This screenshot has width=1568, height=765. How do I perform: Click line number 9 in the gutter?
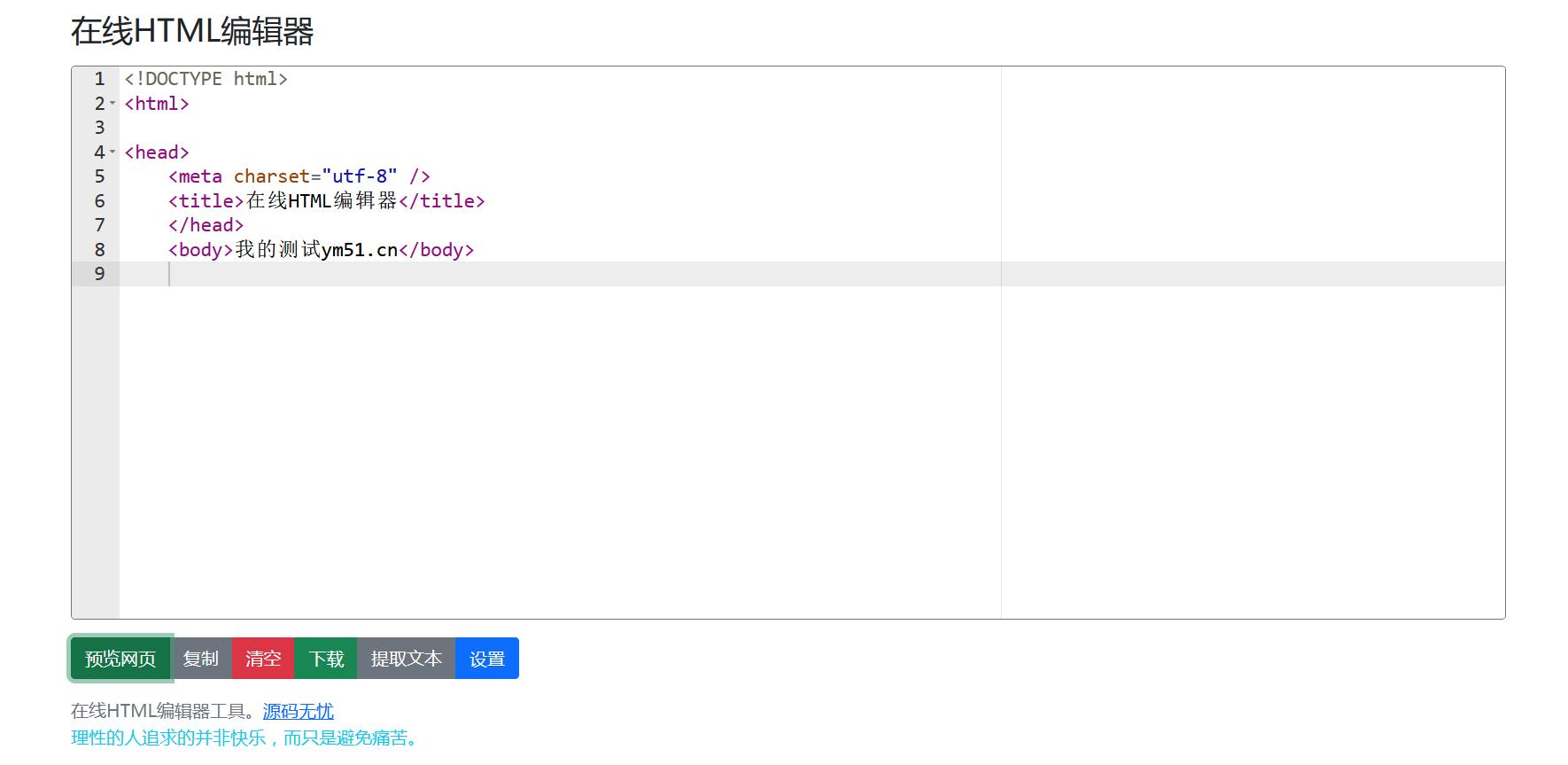click(x=99, y=274)
